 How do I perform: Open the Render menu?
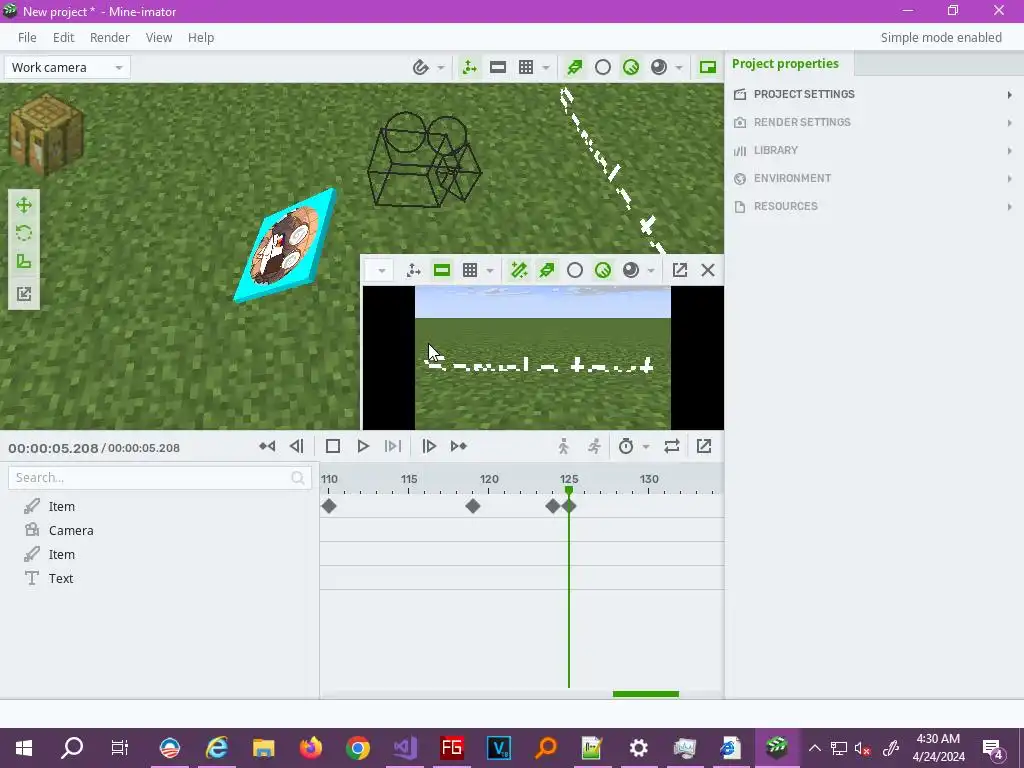click(110, 37)
